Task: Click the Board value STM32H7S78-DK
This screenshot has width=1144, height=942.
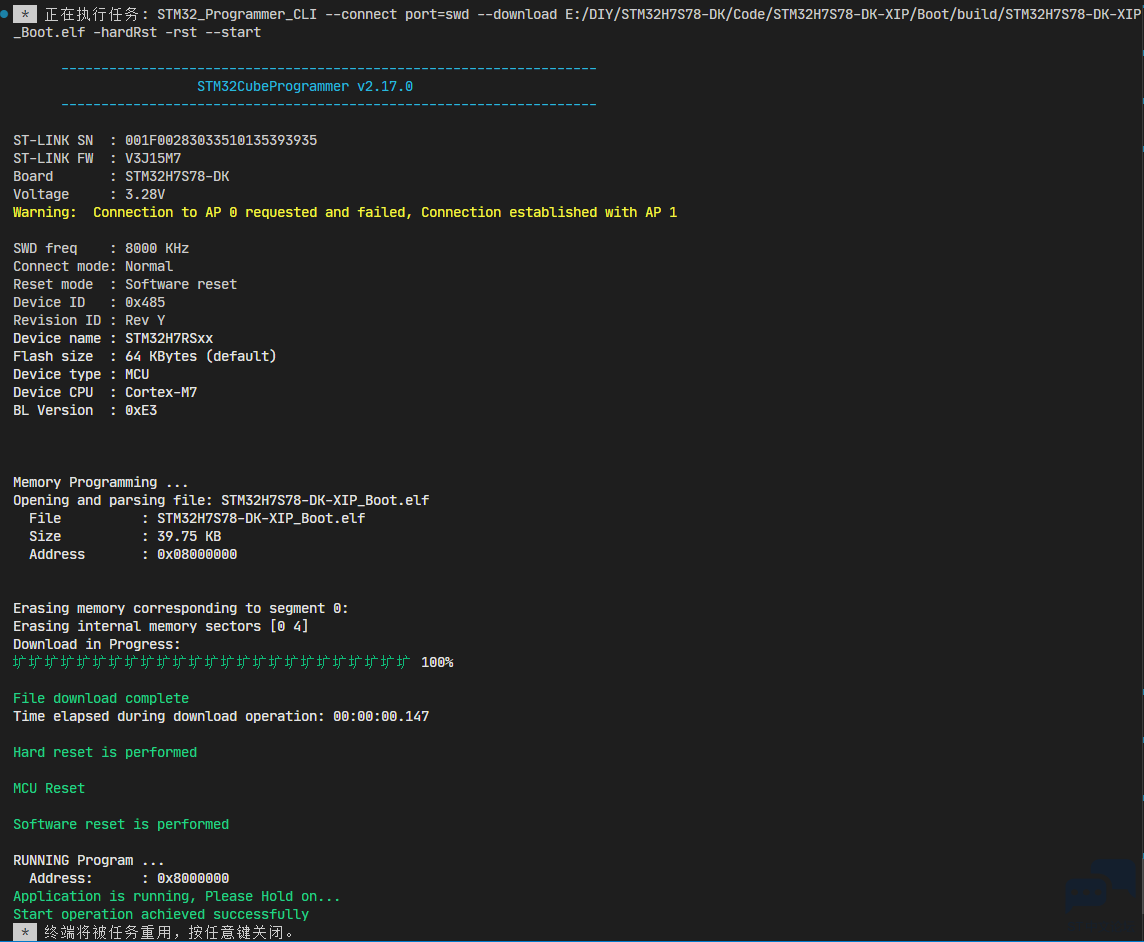Action: pyautogui.click(x=177, y=177)
